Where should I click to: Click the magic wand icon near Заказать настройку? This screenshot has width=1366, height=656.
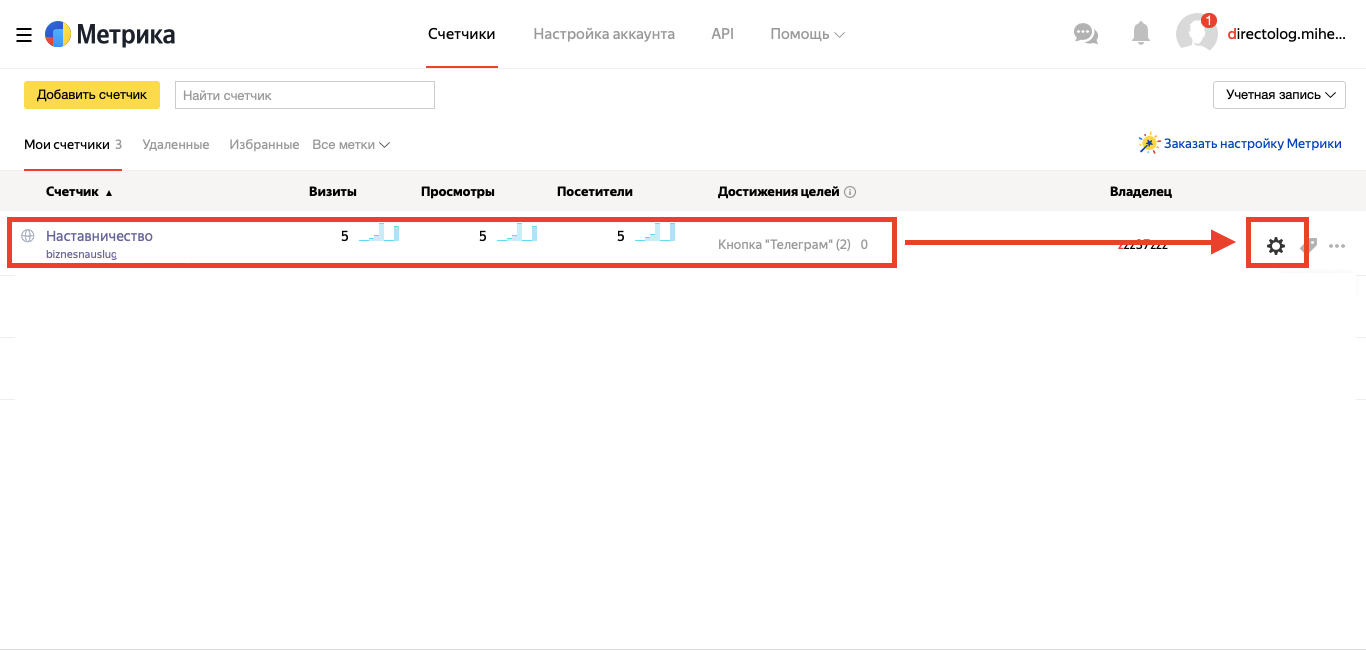[1149, 143]
